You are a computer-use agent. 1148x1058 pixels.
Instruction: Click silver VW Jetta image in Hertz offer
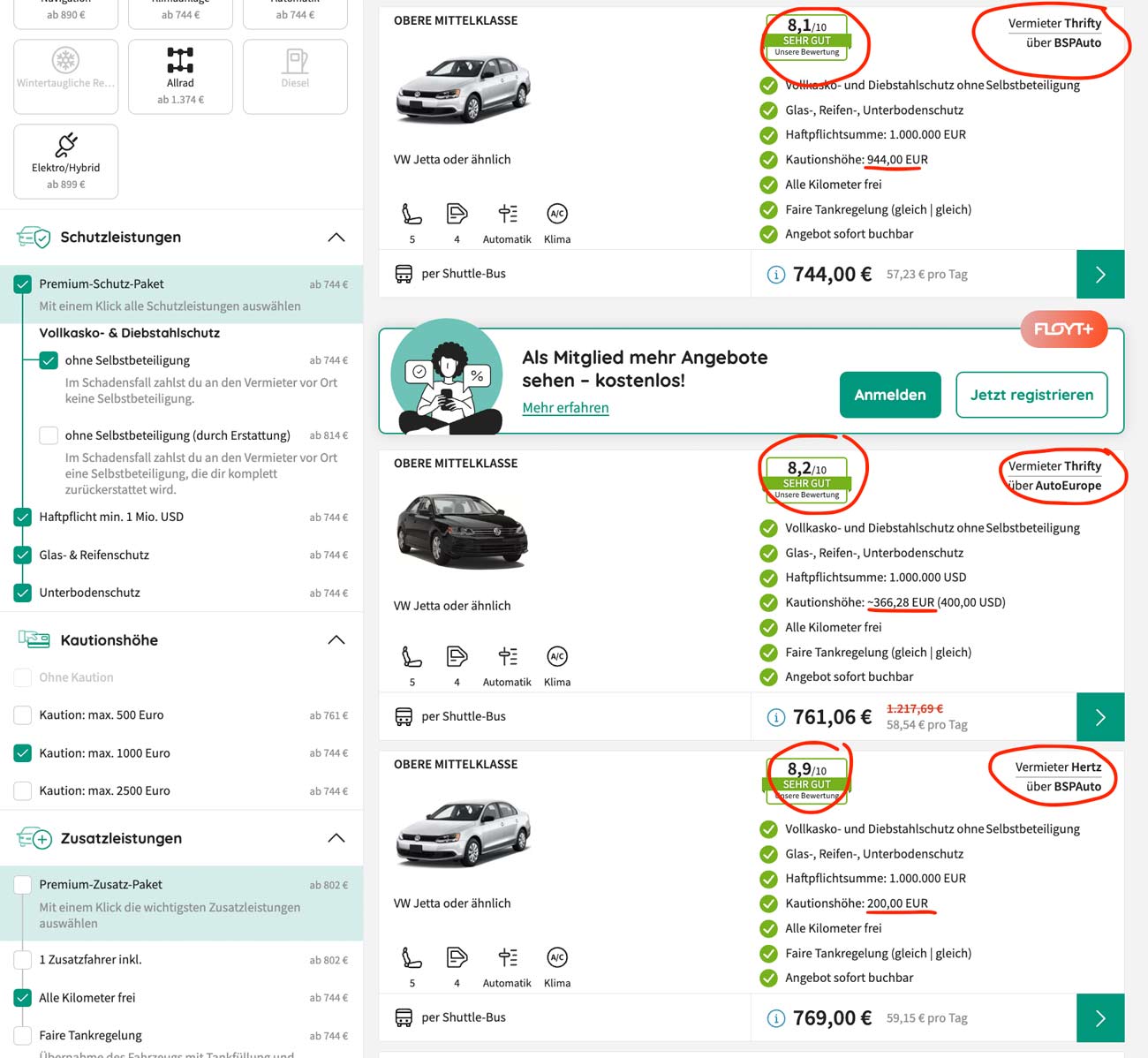point(464,834)
